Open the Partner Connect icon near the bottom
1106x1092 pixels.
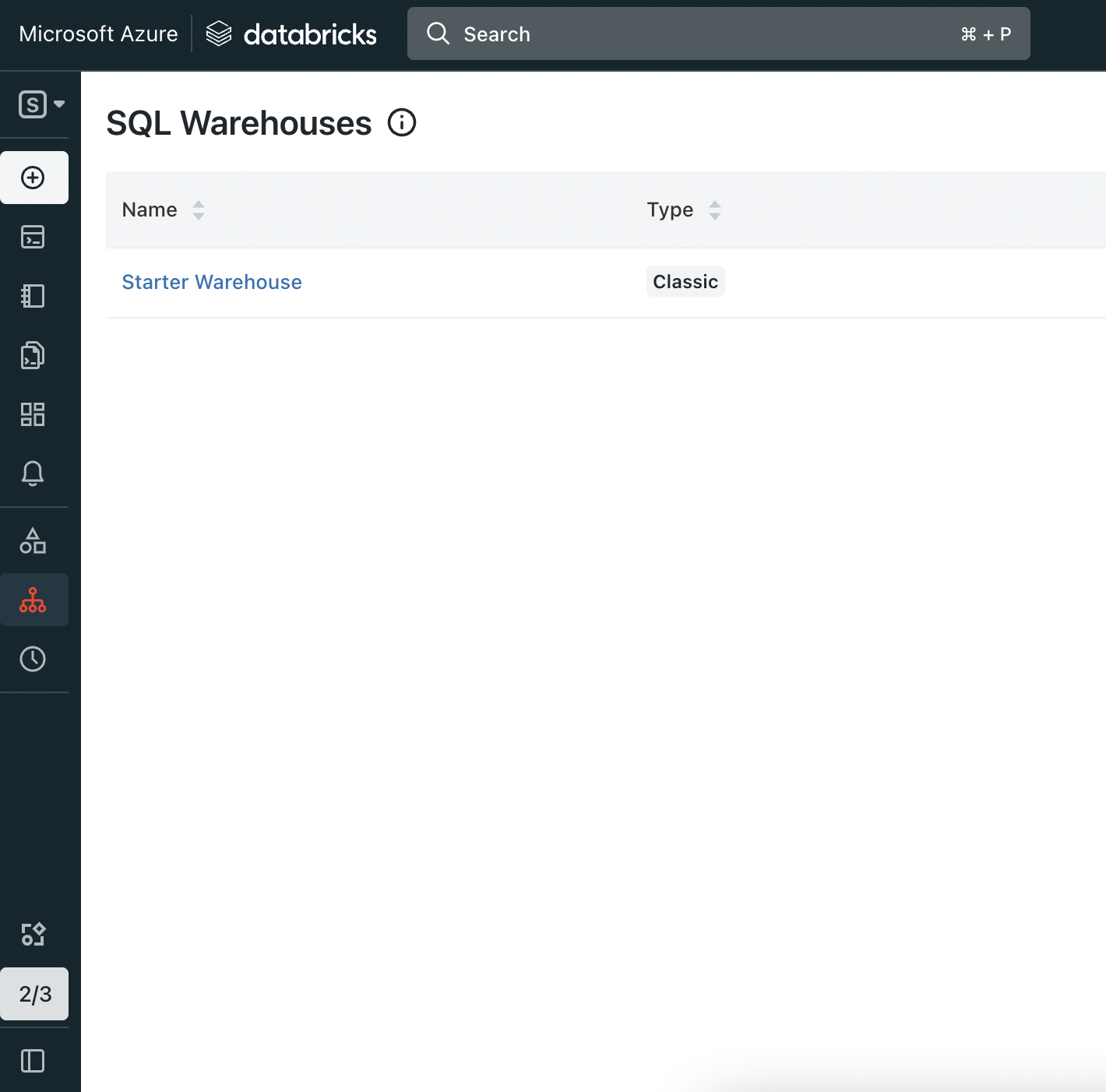coord(34,934)
